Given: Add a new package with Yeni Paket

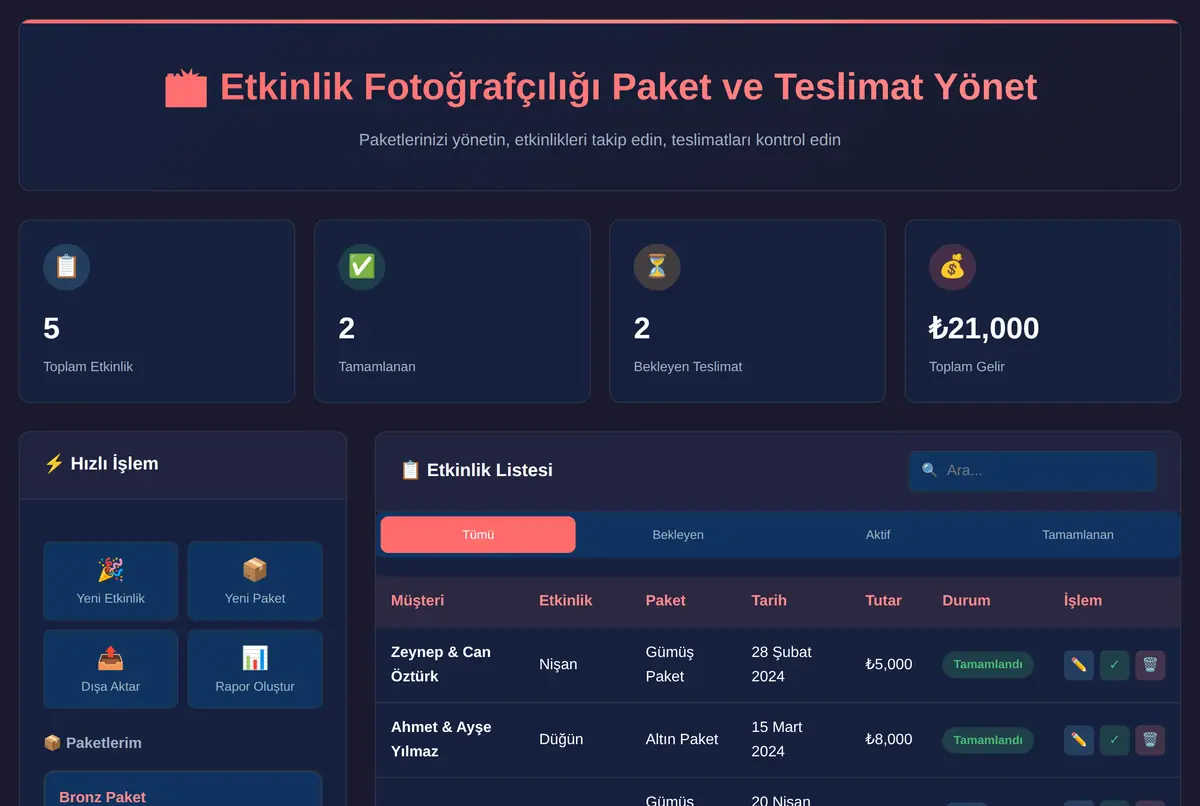Looking at the screenshot, I should [255, 581].
